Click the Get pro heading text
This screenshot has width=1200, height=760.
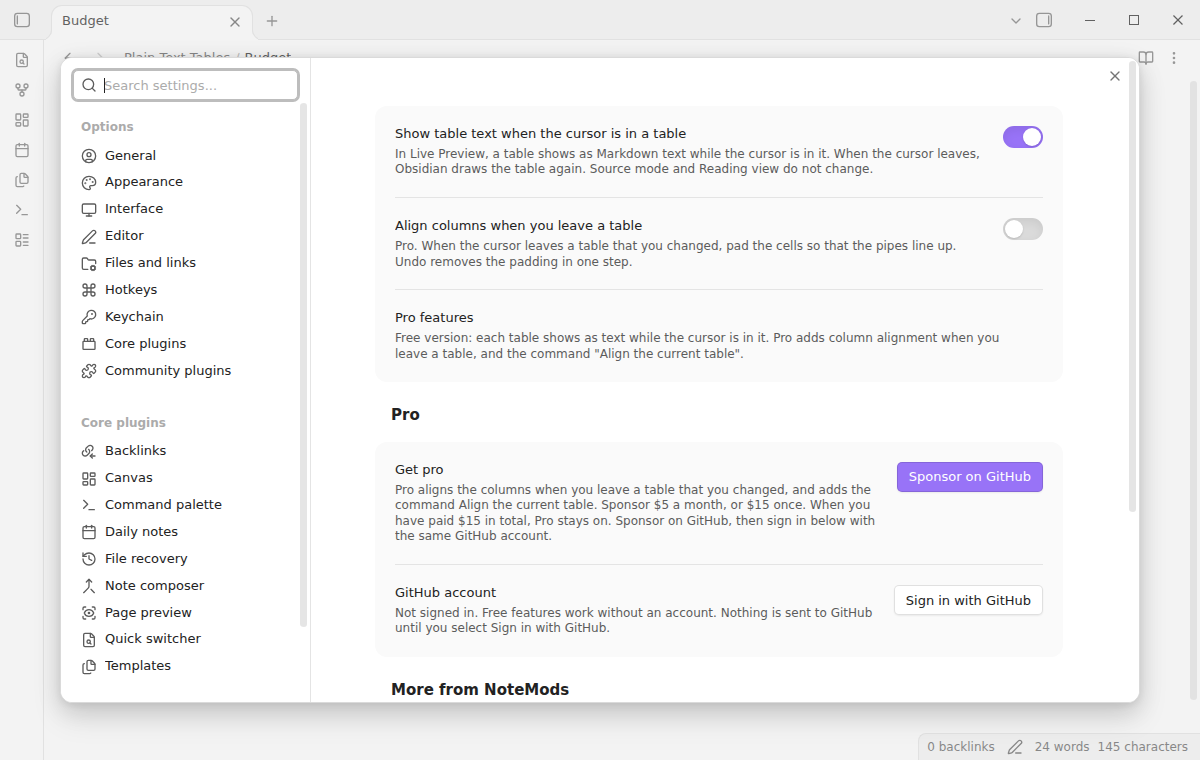click(419, 470)
